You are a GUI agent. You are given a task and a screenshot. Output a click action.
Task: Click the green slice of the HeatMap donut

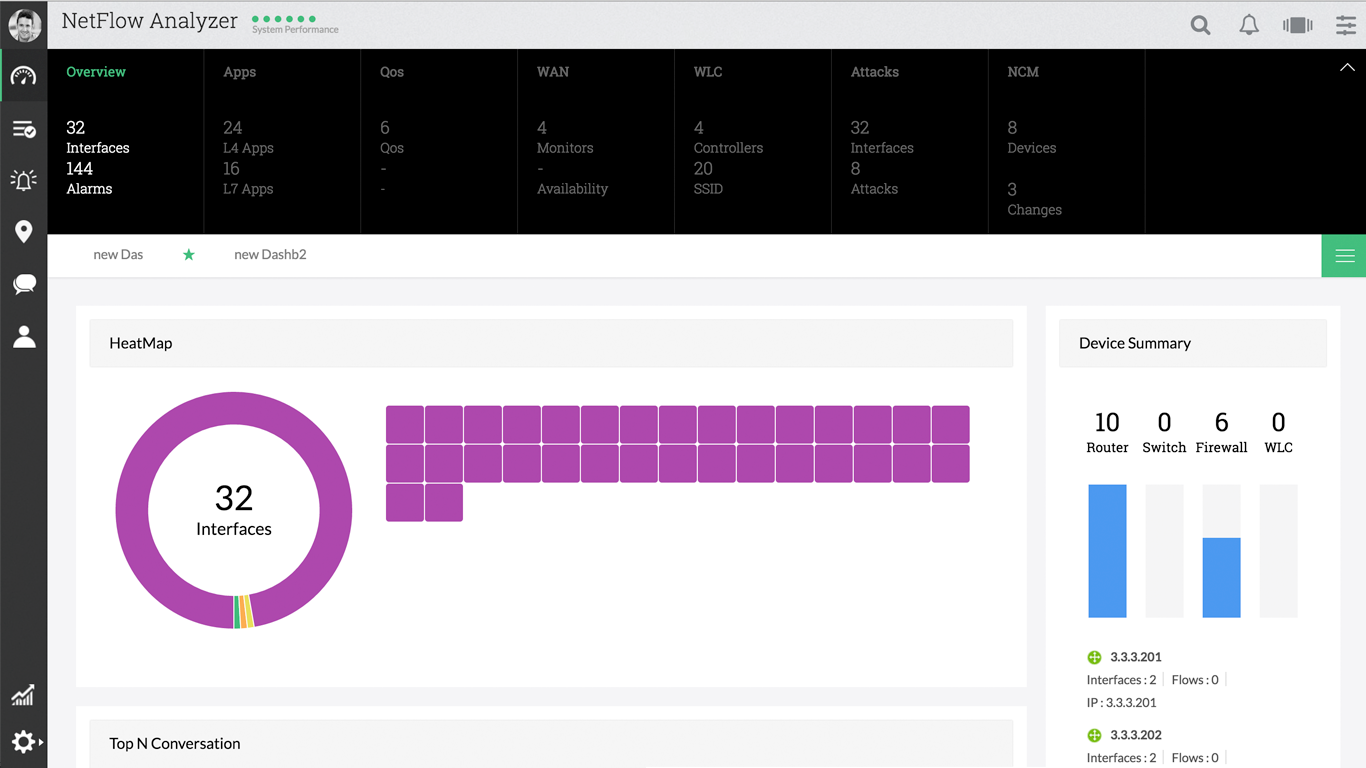tap(237, 612)
